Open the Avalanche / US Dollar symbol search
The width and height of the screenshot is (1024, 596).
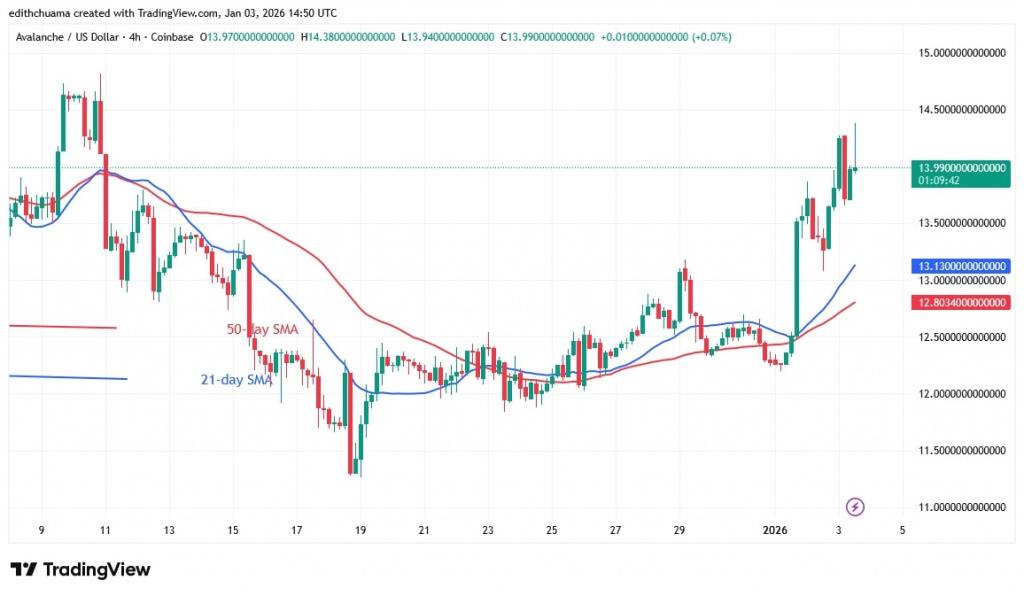point(70,35)
